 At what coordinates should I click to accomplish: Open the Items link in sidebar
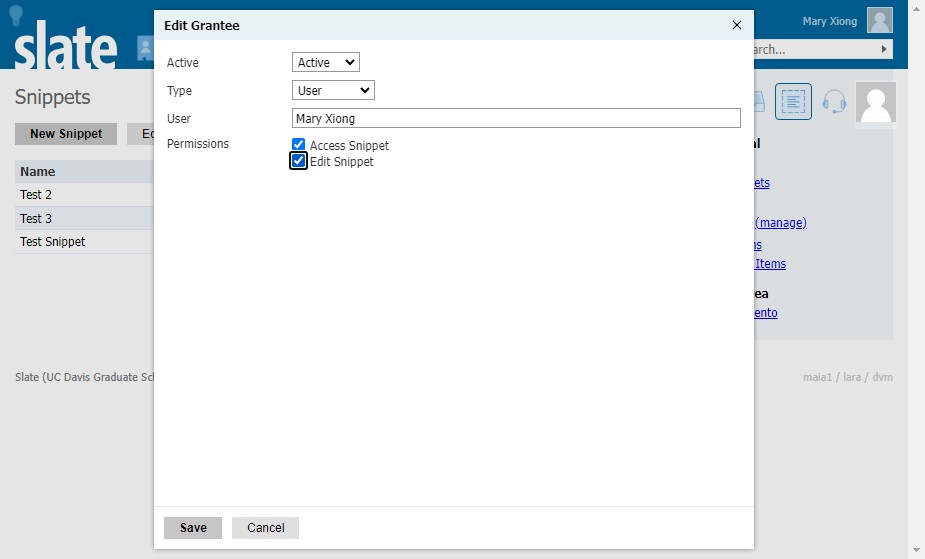click(x=770, y=264)
